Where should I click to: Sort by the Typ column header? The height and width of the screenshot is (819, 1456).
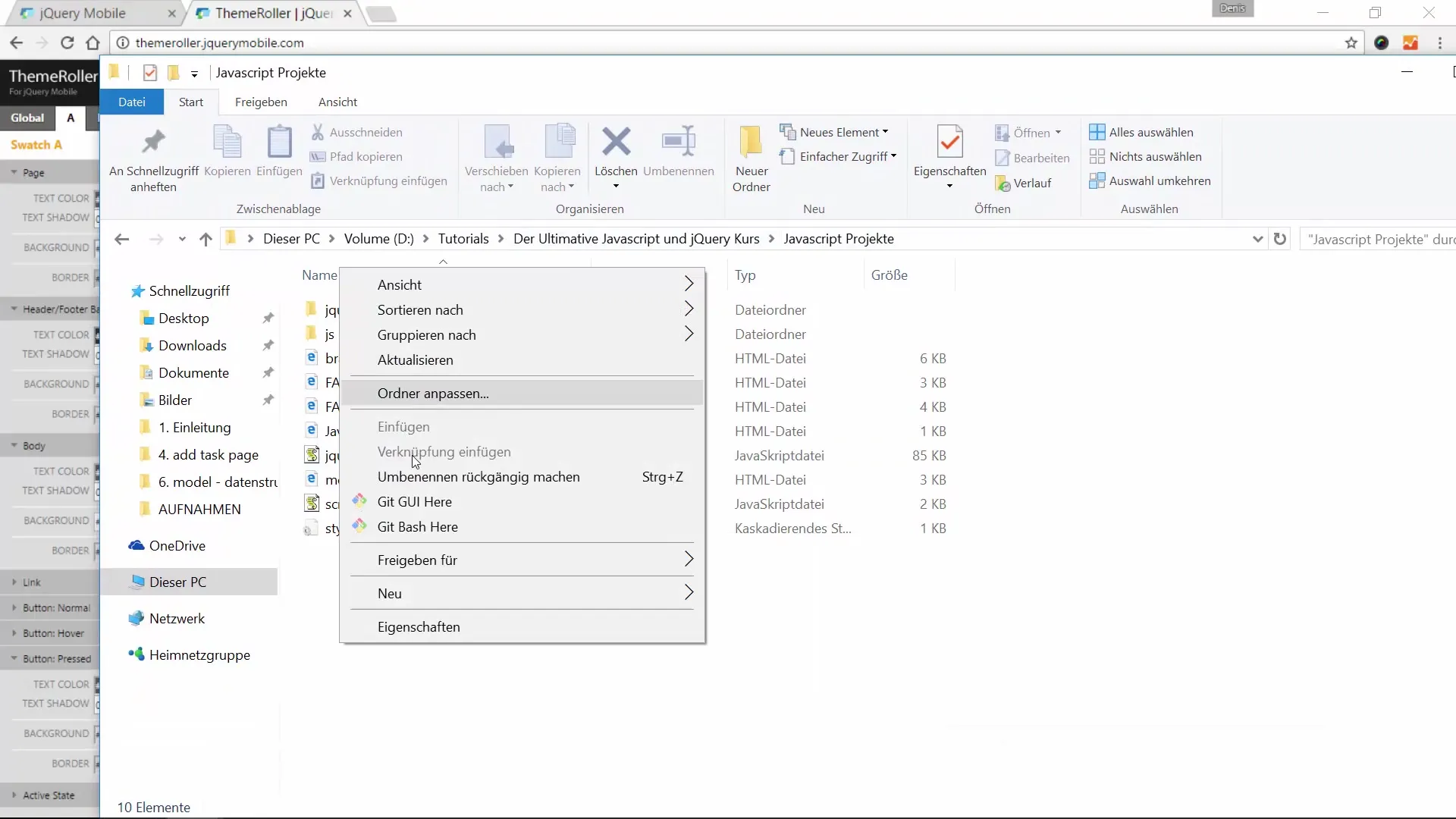[x=745, y=275]
